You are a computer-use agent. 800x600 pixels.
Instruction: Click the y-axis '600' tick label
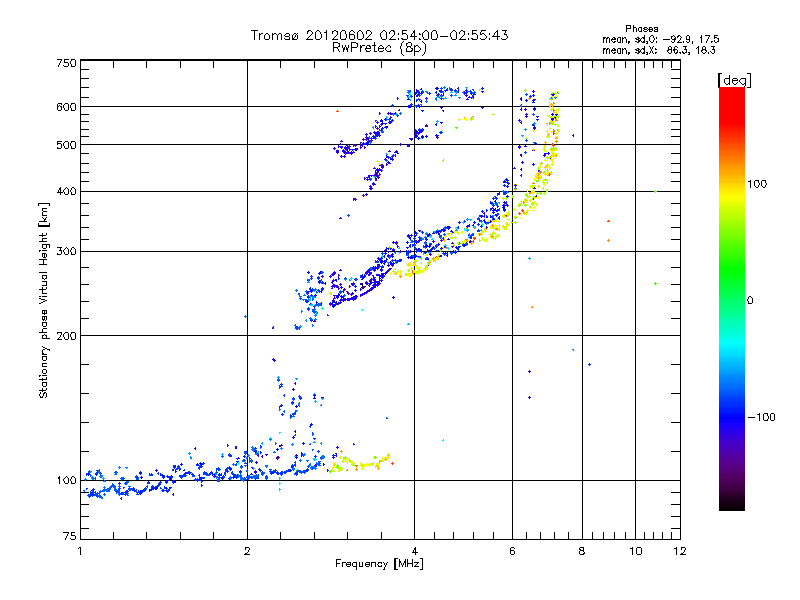pos(67,107)
